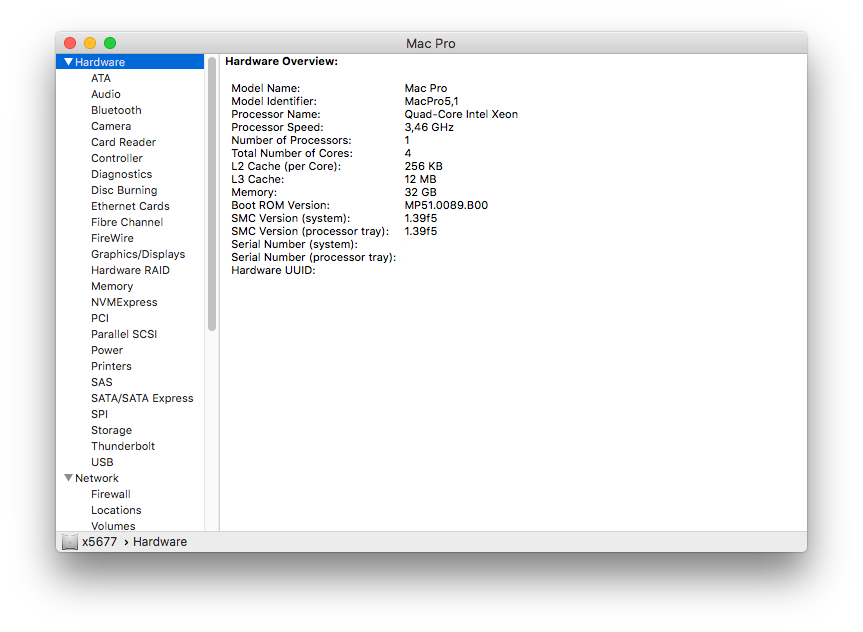Select Controller in the hardware list
This screenshot has width=863, height=632.
click(x=117, y=158)
